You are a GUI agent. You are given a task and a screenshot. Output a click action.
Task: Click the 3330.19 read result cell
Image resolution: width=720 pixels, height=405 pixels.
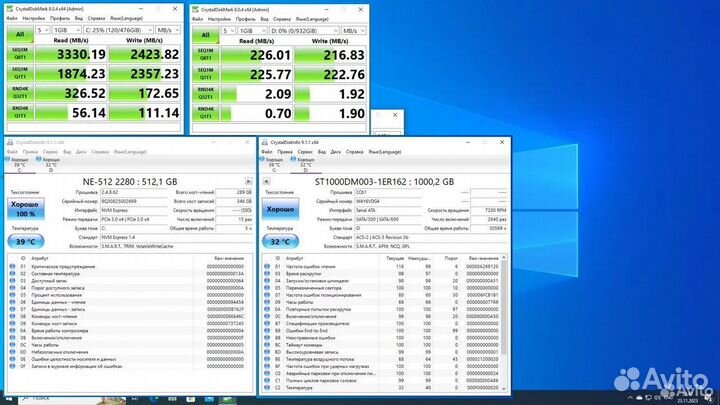(x=71, y=54)
